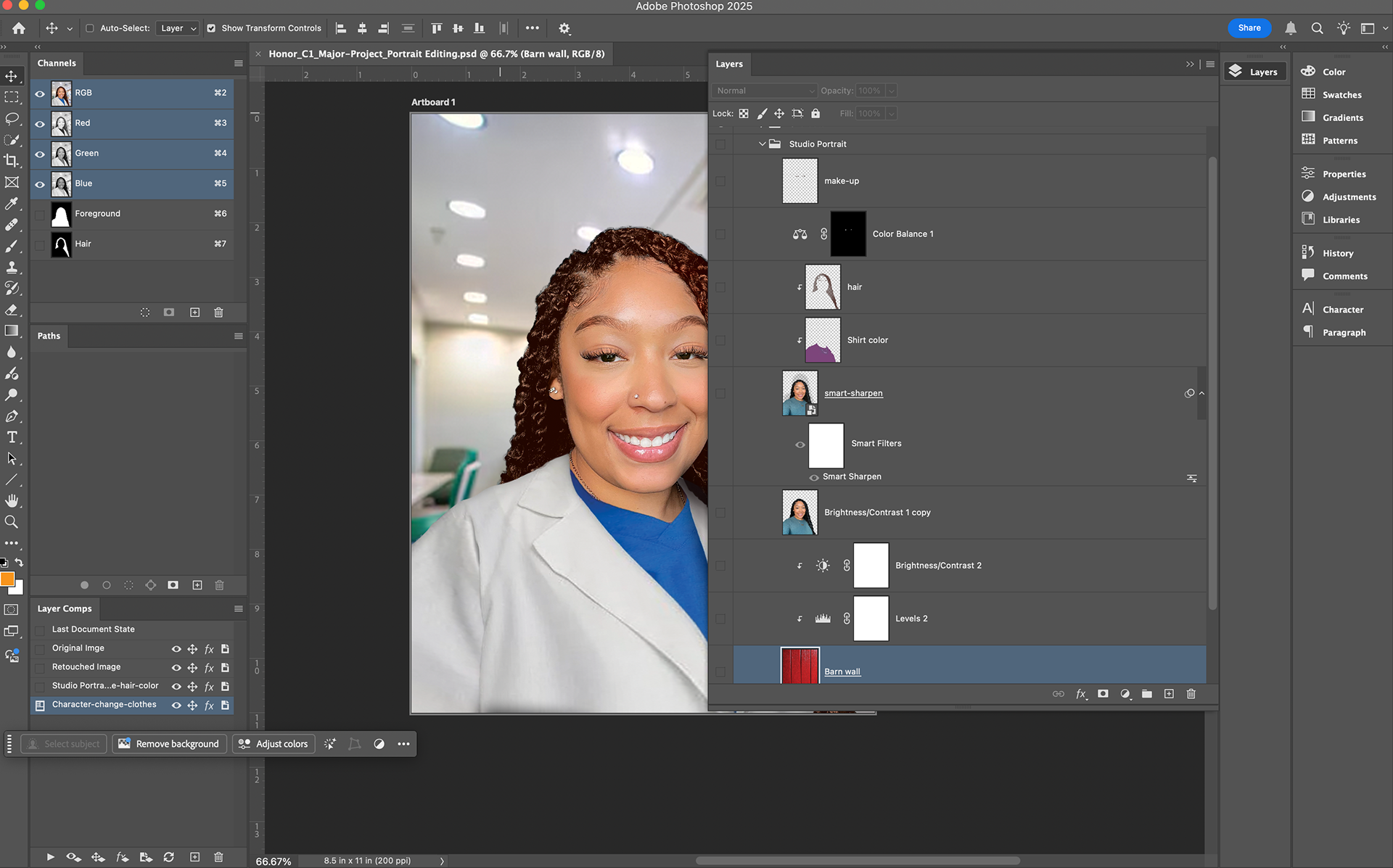1393x868 pixels.
Task: Create new group with folder icon
Action: click(1146, 694)
